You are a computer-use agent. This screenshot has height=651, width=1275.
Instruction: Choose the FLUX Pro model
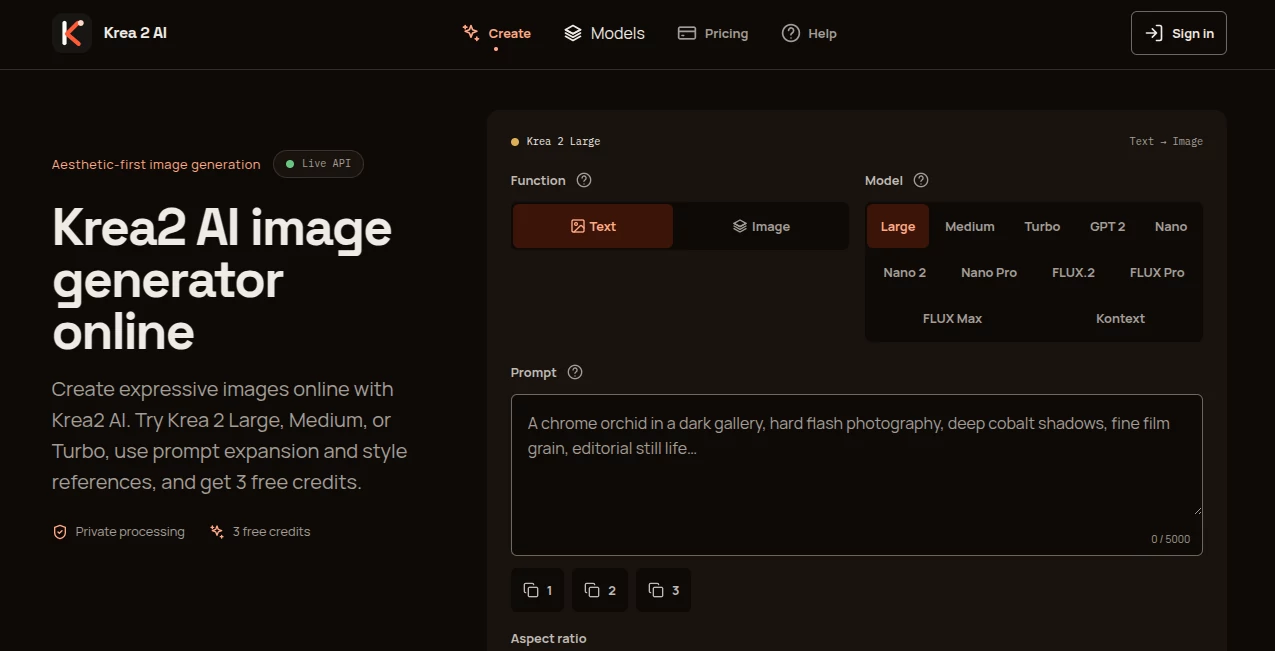[x=1157, y=272]
